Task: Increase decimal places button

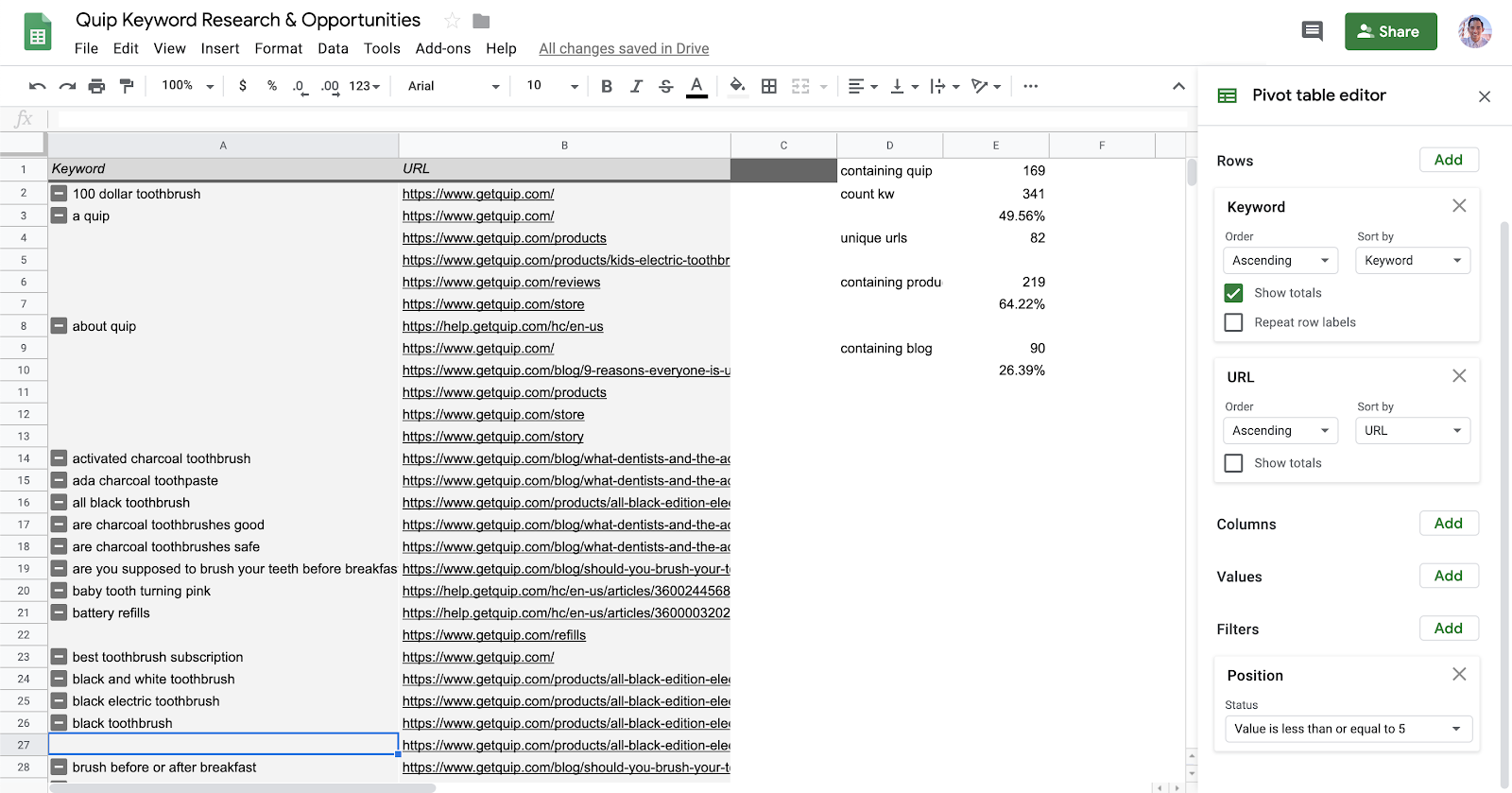Action: [330, 86]
